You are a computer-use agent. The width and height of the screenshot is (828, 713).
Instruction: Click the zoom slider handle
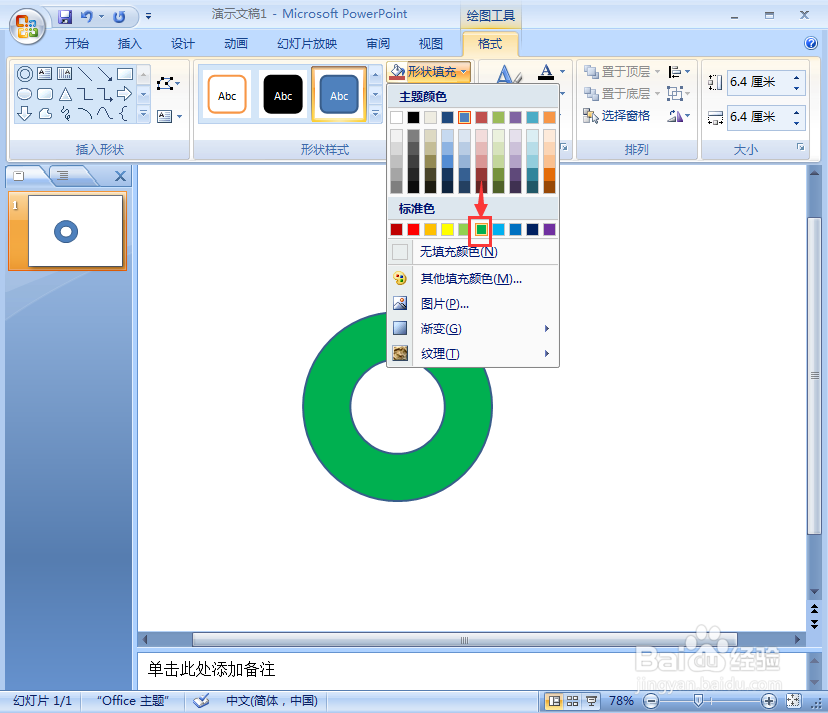(698, 701)
